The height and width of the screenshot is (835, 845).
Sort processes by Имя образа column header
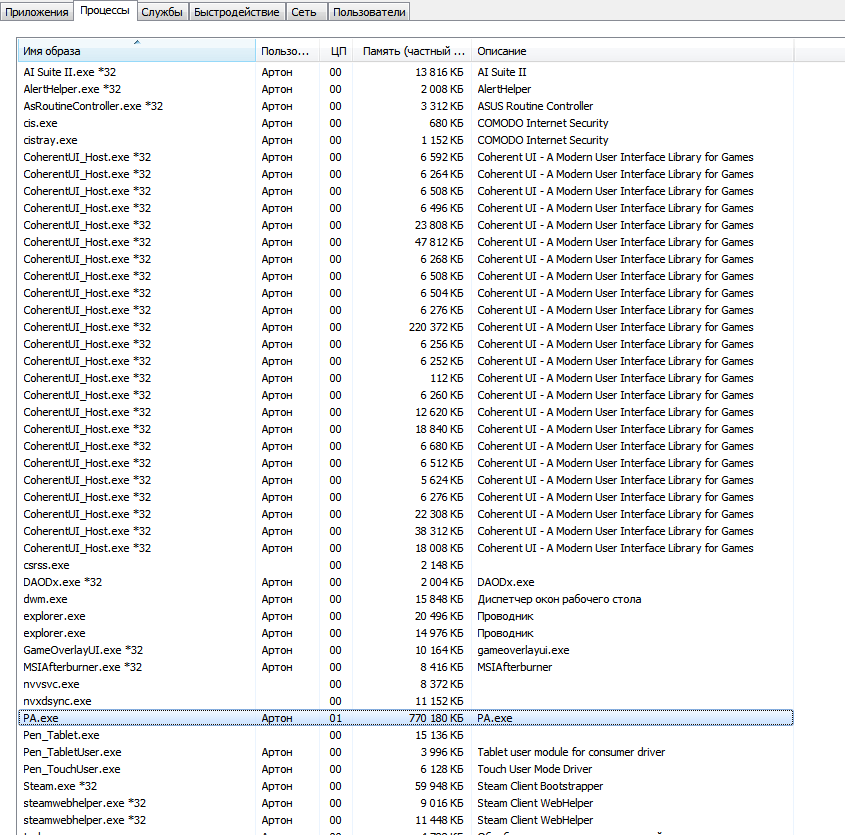point(136,51)
